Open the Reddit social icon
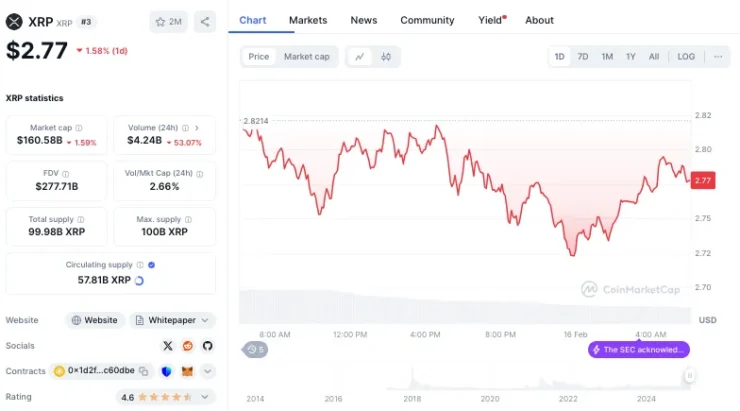740x411 pixels. (x=188, y=346)
